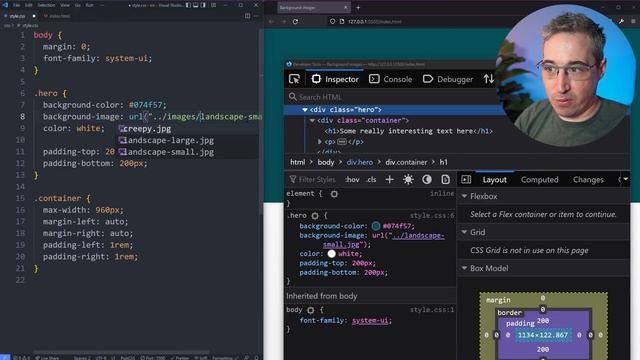The width and height of the screenshot is (640, 360).
Task: Click the event badge on the p element
Action: (x=342, y=142)
